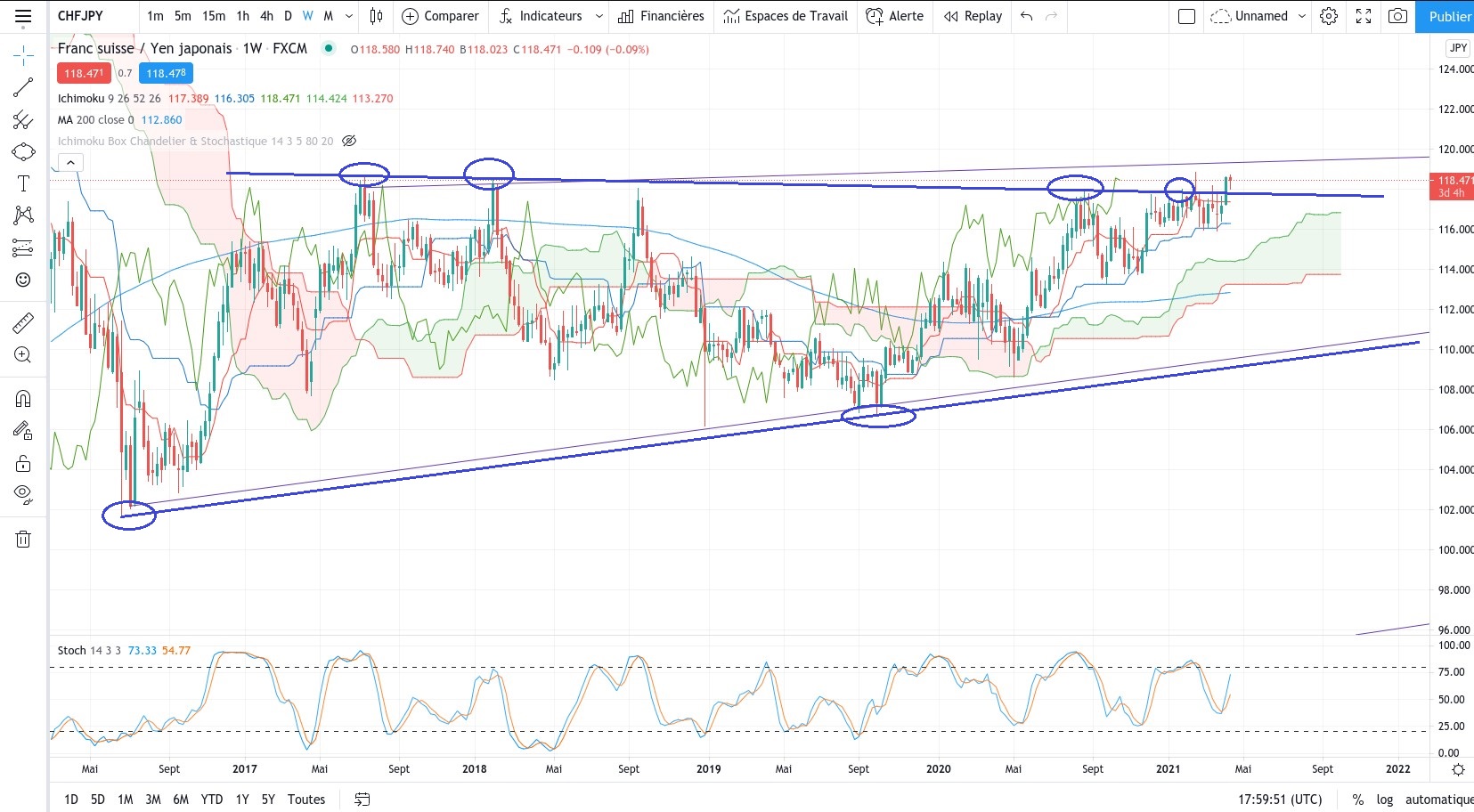Open the emoji icons tool
The image size is (1474, 812).
point(23,280)
